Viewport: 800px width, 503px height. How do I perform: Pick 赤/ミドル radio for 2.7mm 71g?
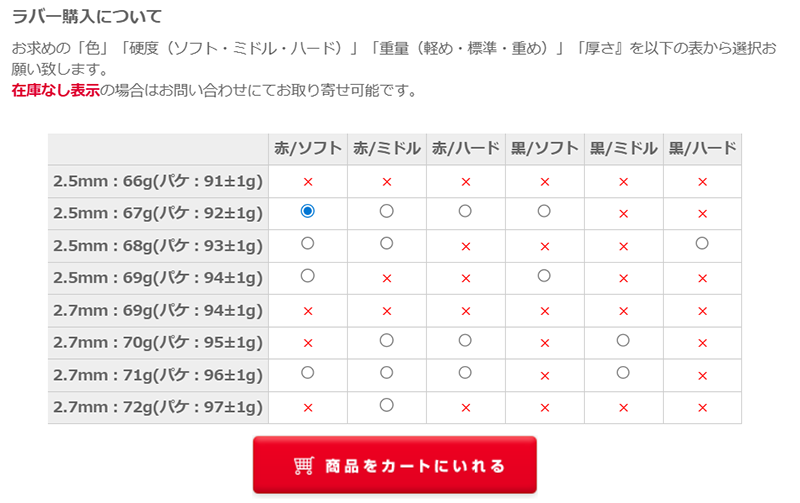click(x=387, y=372)
